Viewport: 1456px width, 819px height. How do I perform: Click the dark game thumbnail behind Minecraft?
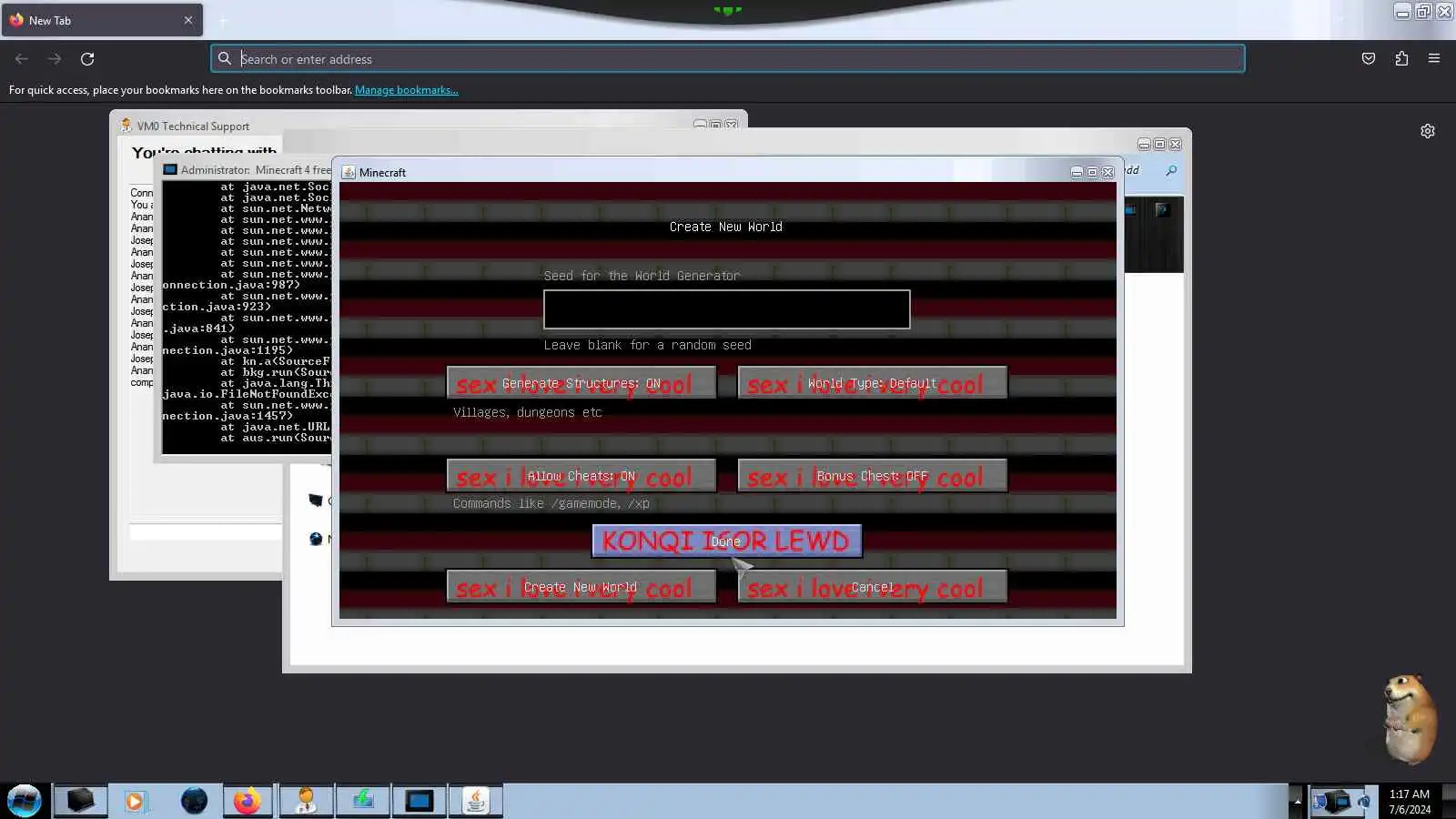point(1154,234)
